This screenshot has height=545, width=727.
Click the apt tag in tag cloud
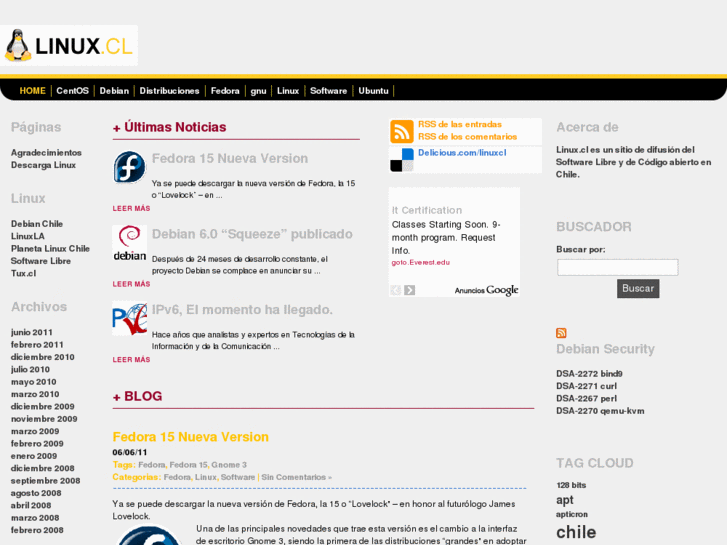pos(565,500)
